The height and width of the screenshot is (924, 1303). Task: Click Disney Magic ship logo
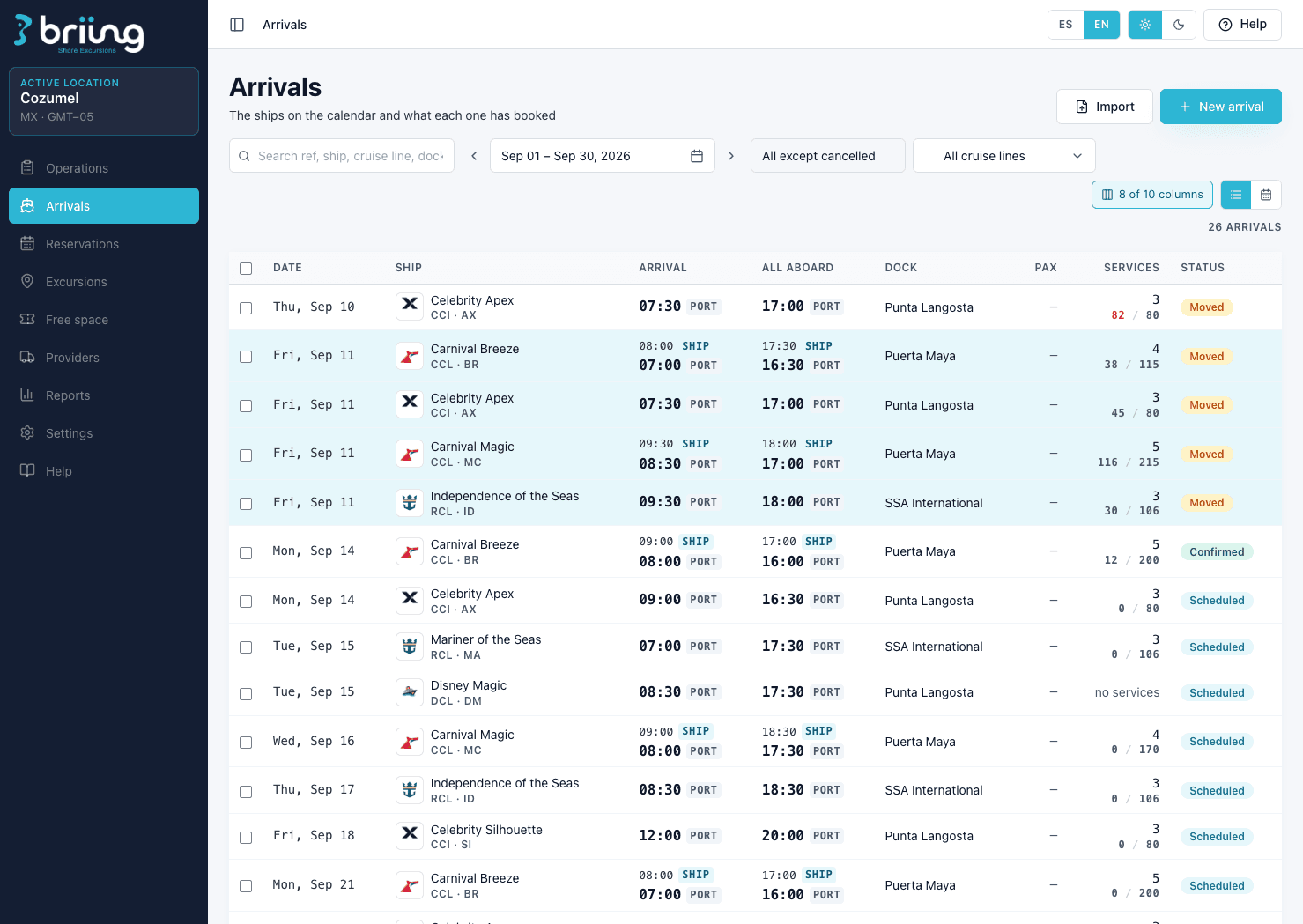[x=410, y=692]
